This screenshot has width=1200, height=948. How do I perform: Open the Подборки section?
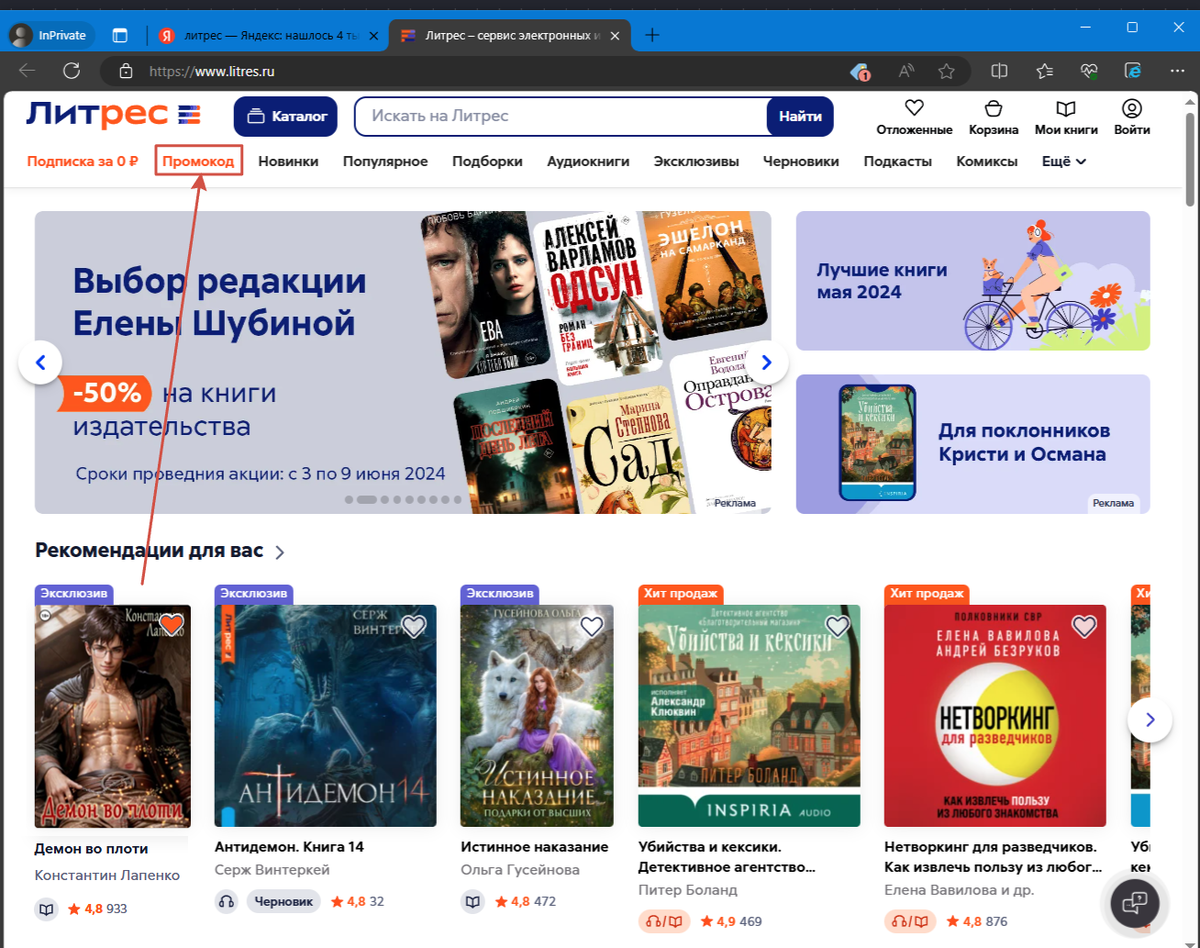click(x=487, y=161)
